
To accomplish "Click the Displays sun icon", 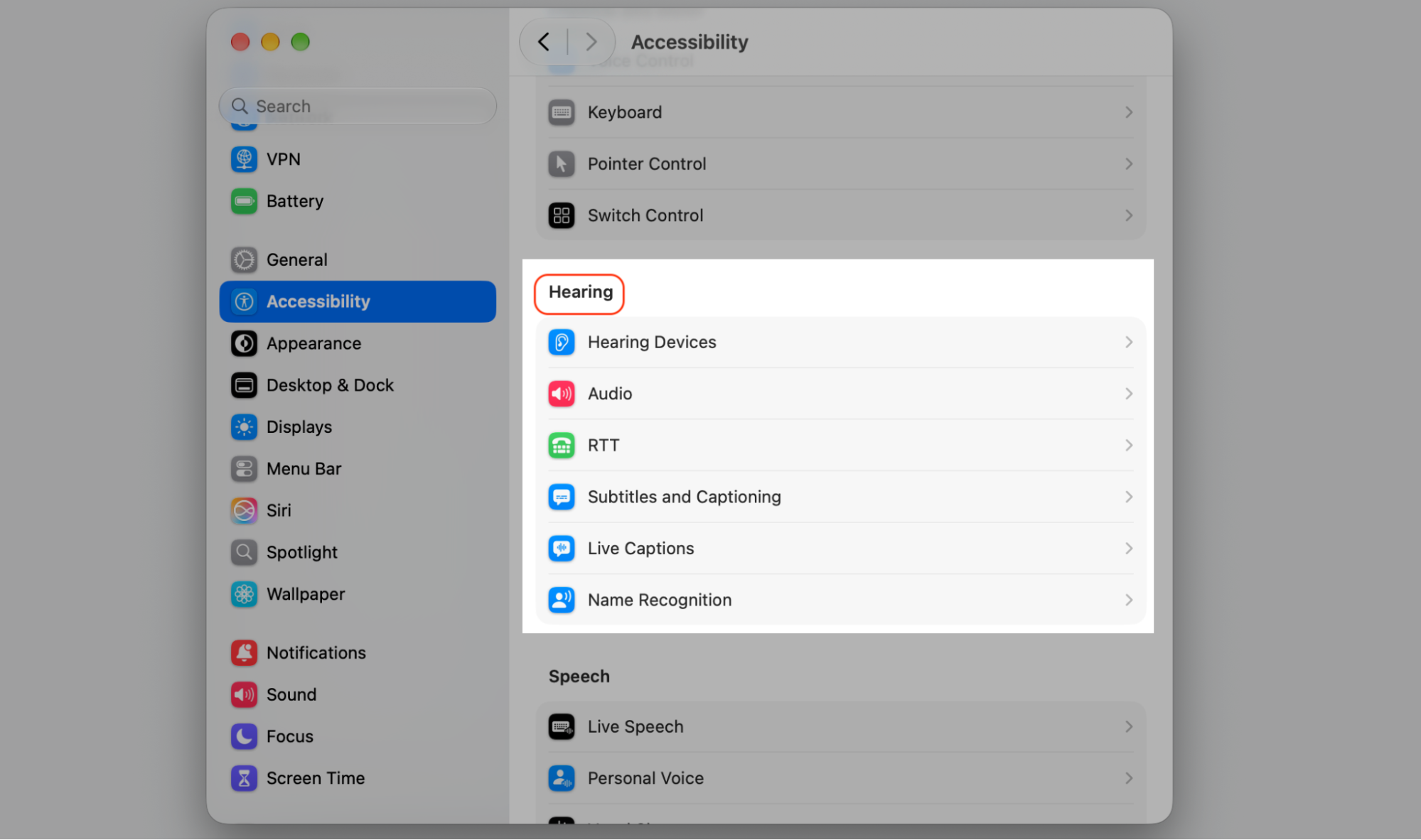I will coord(244,427).
